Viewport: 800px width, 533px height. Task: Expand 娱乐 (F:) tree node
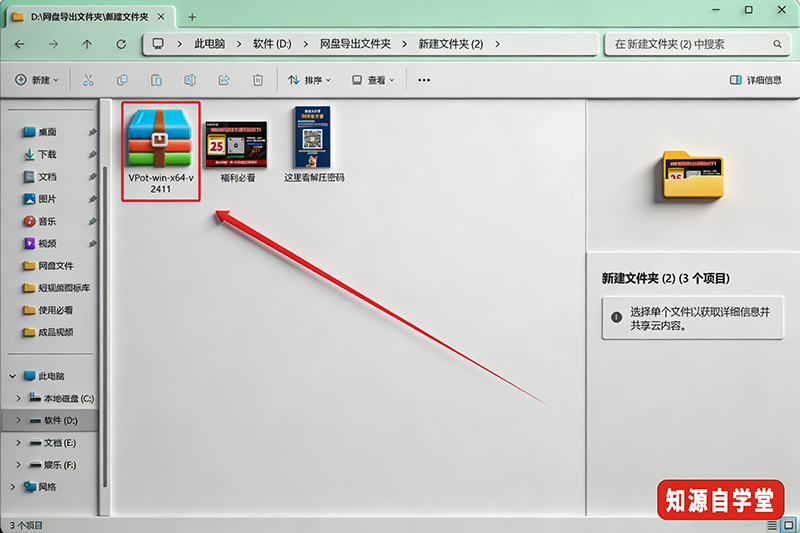(18, 465)
